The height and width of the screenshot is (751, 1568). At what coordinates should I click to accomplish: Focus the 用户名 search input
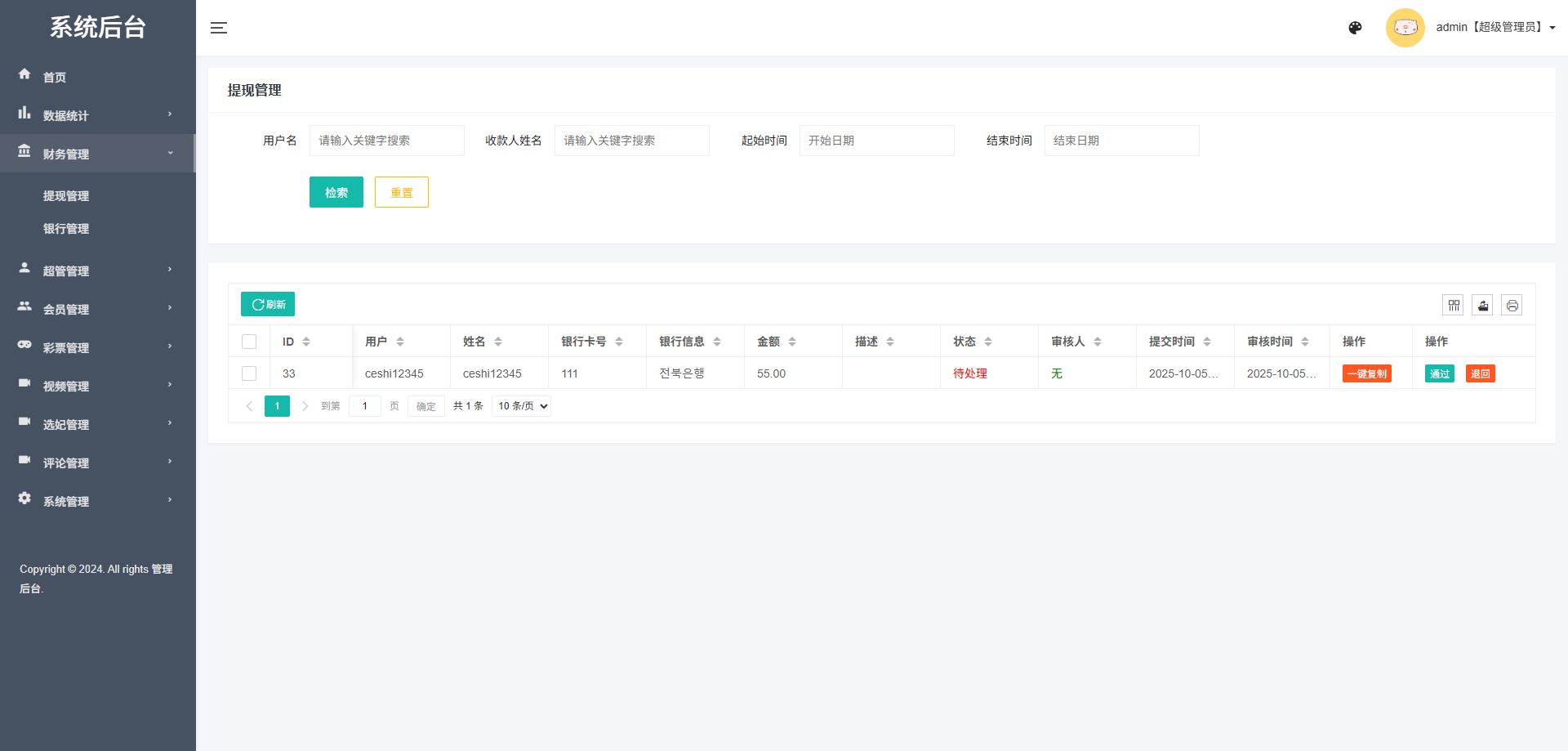pyautogui.click(x=387, y=141)
